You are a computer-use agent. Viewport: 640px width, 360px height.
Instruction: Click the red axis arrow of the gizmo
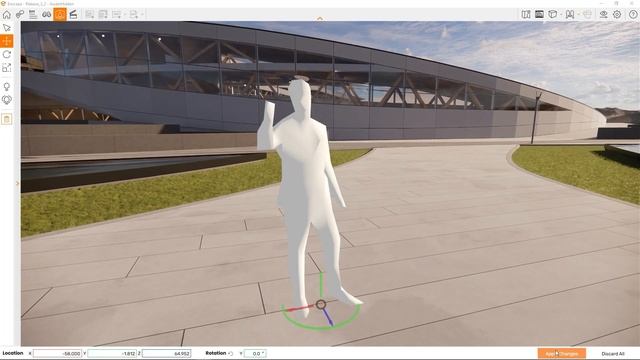tap(300, 308)
